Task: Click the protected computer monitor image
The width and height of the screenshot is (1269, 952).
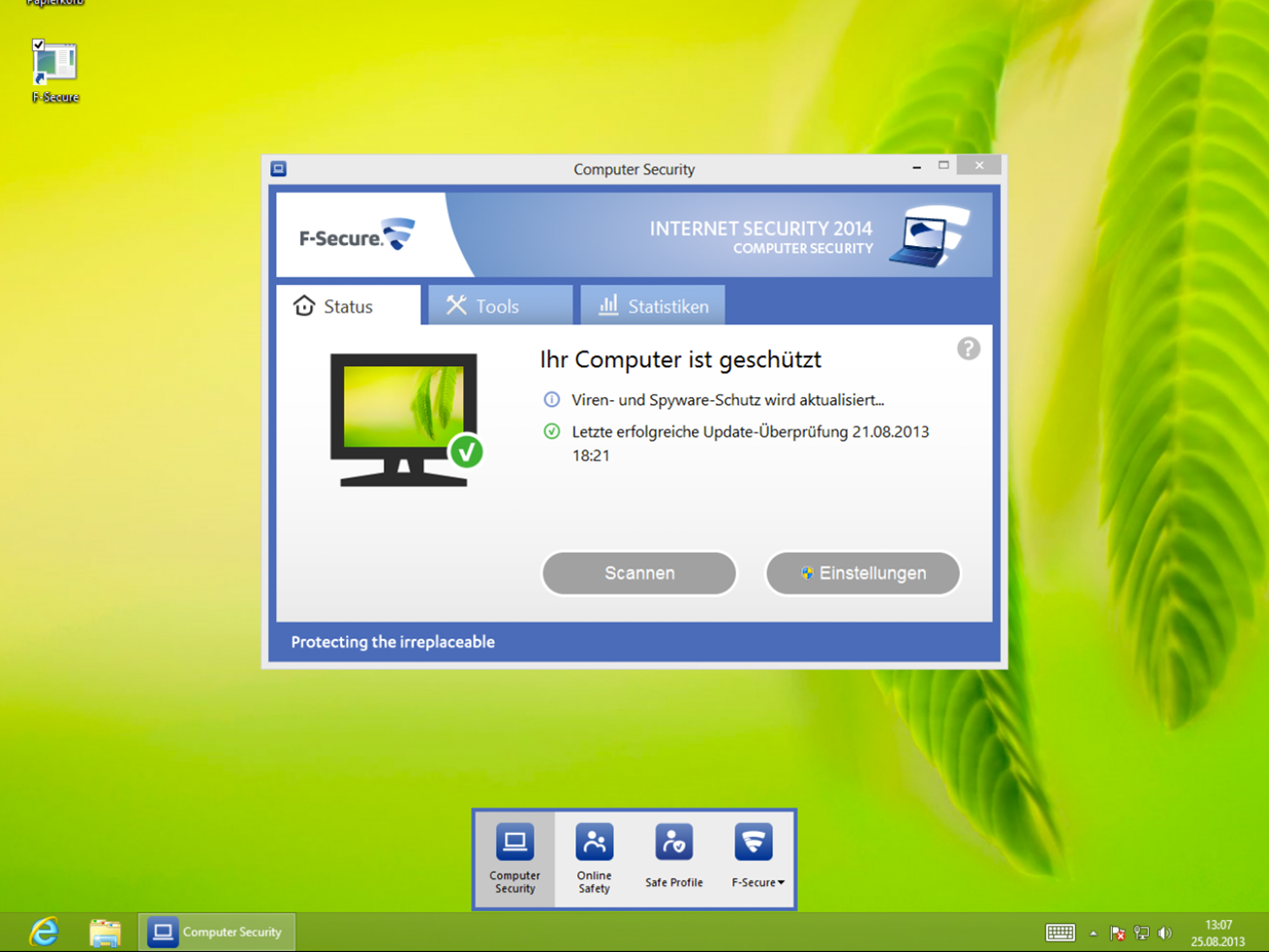Action: (404, 419)
